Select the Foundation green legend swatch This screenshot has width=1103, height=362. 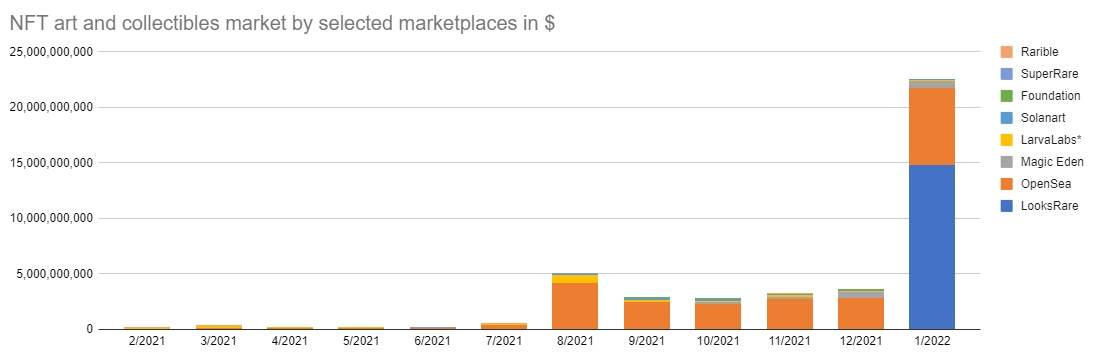point(1006,96)
